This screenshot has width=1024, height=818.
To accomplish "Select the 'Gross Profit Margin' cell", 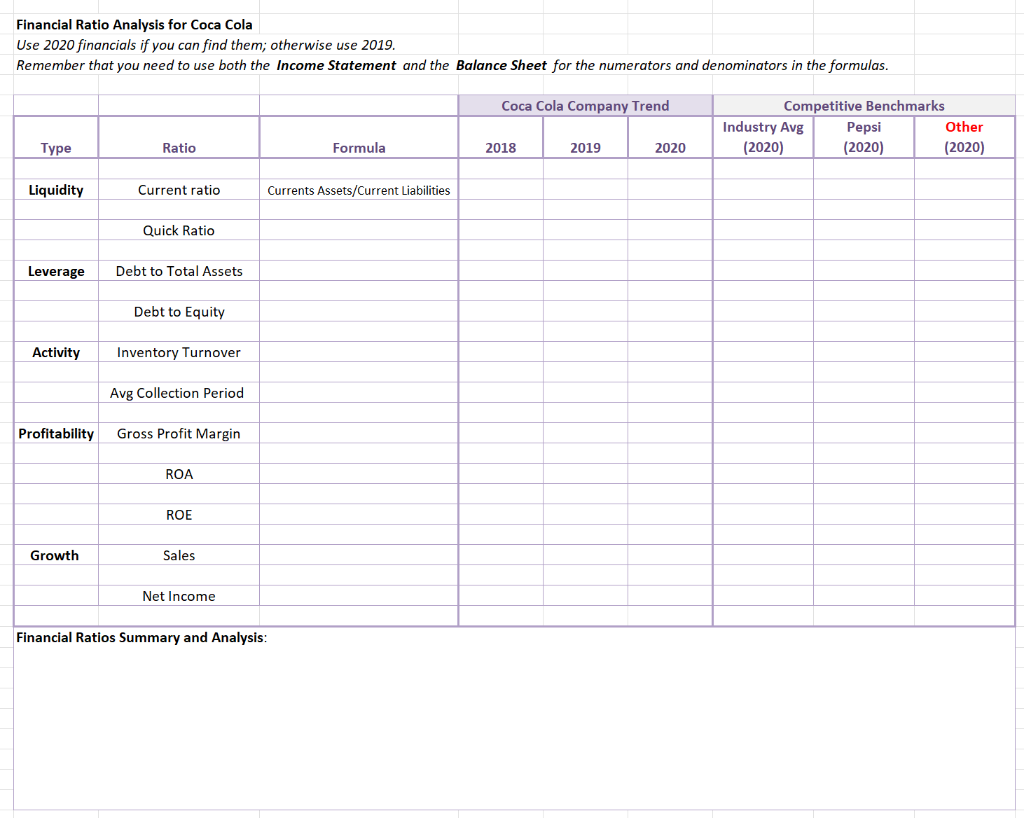I will click(x=179, y=433).
